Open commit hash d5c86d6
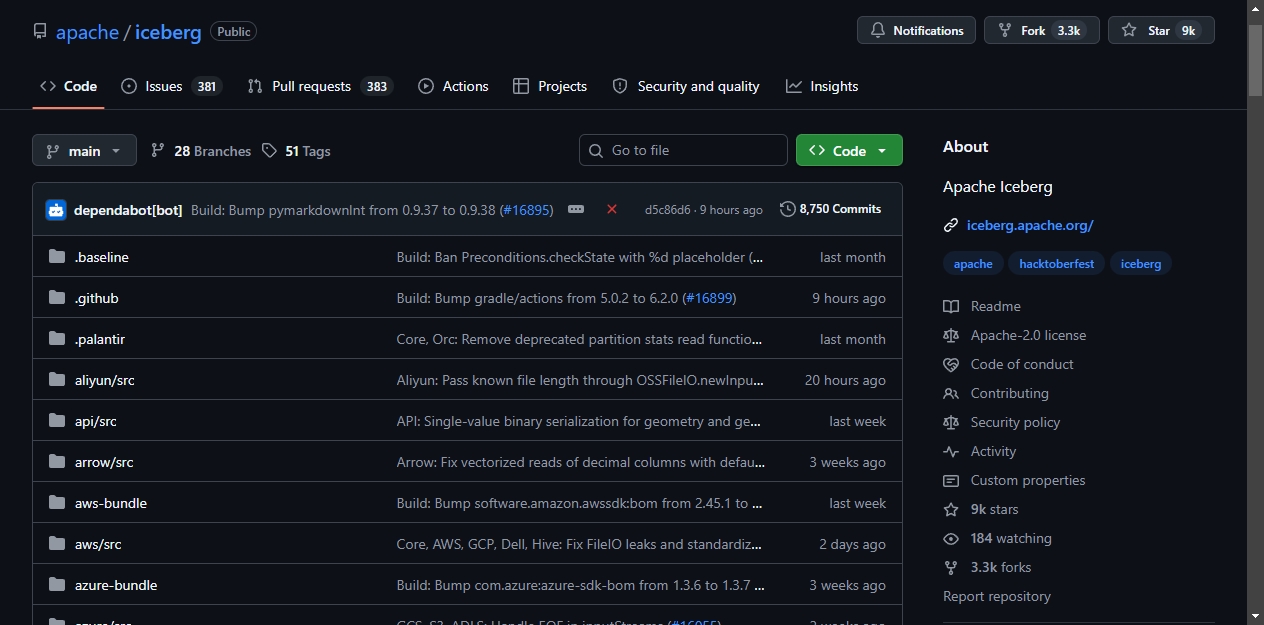 (x=668, y=210)
